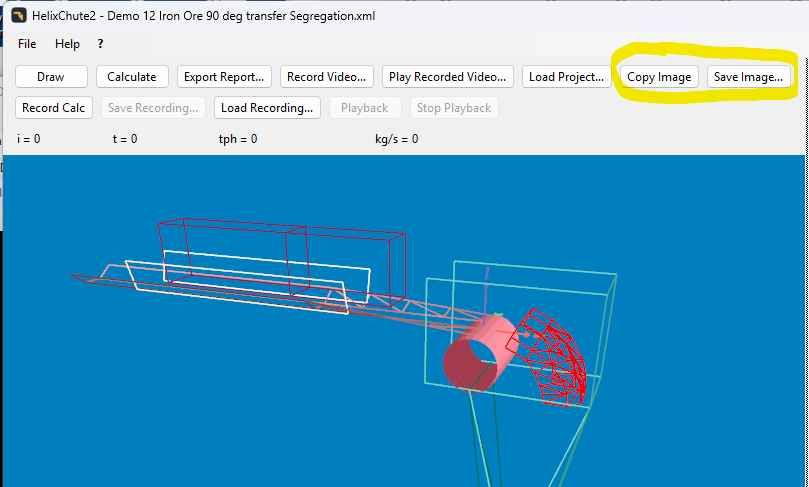Viewport: 809px width, 487px height.
Task: Click the Record Calc button
Action: pos(54,108)
